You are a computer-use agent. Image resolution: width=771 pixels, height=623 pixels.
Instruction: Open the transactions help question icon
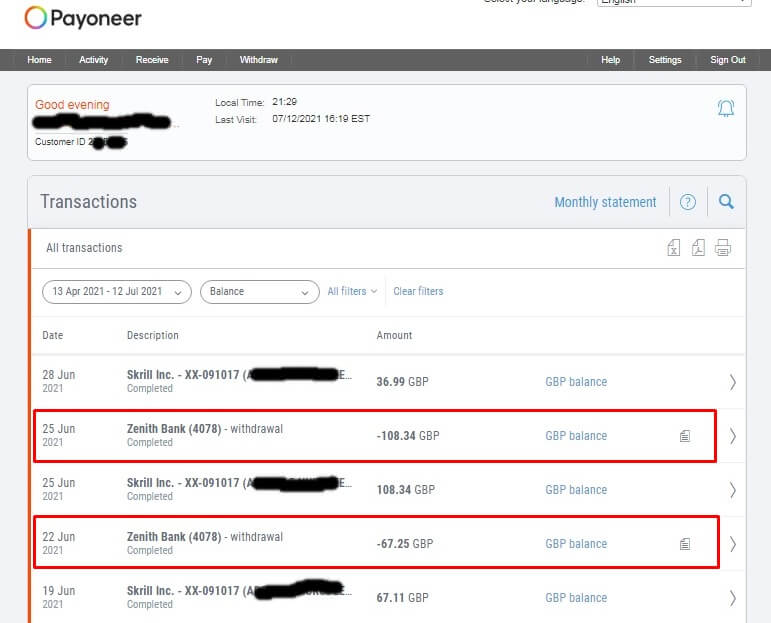687,202
